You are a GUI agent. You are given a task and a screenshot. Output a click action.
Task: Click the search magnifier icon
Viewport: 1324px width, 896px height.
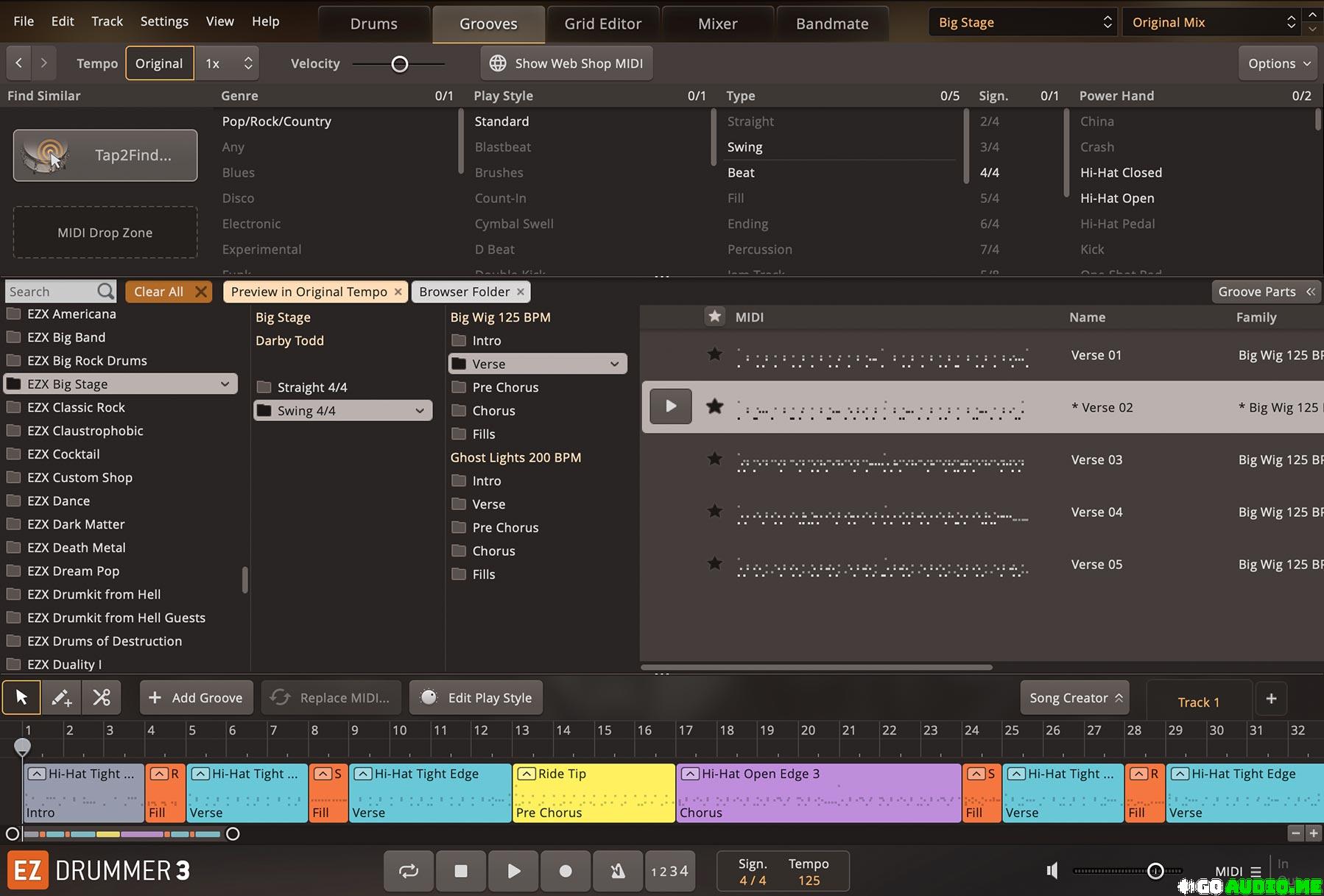pyautogui.click(x=106, y=292)
